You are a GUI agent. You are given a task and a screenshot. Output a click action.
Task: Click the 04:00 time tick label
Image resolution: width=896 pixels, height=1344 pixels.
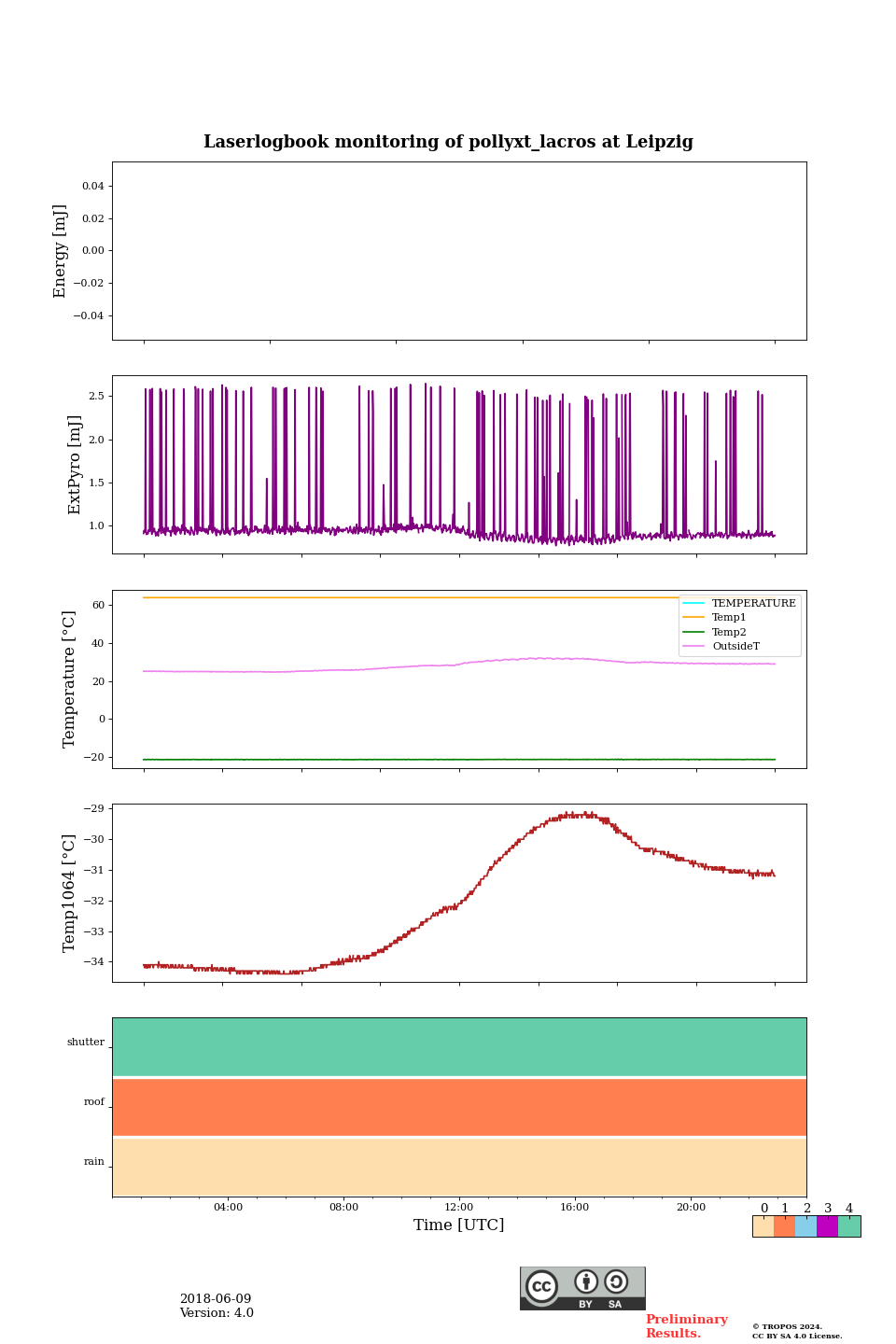(x=228, y=1207)
